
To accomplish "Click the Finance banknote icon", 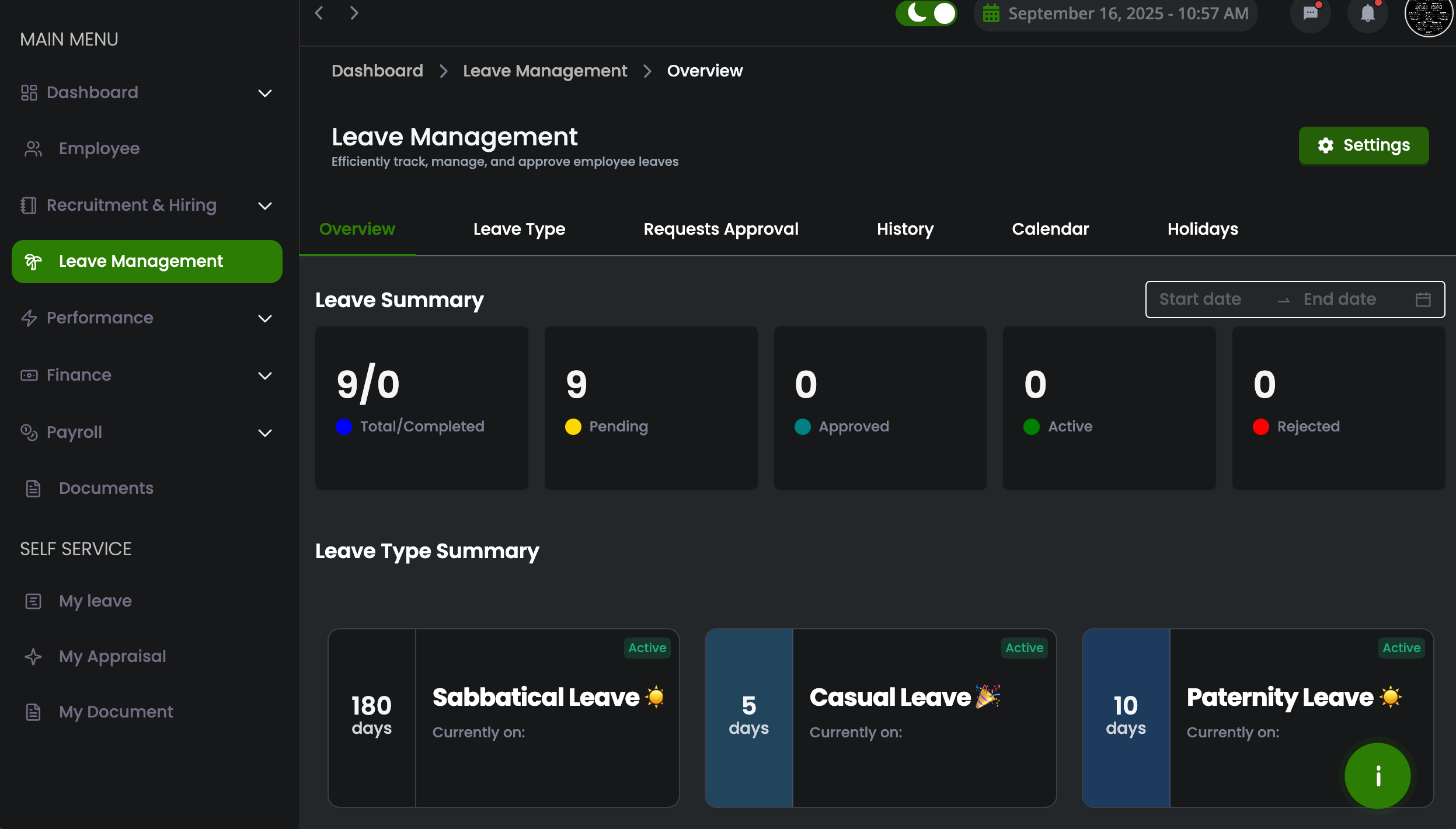I will [29, 375].
